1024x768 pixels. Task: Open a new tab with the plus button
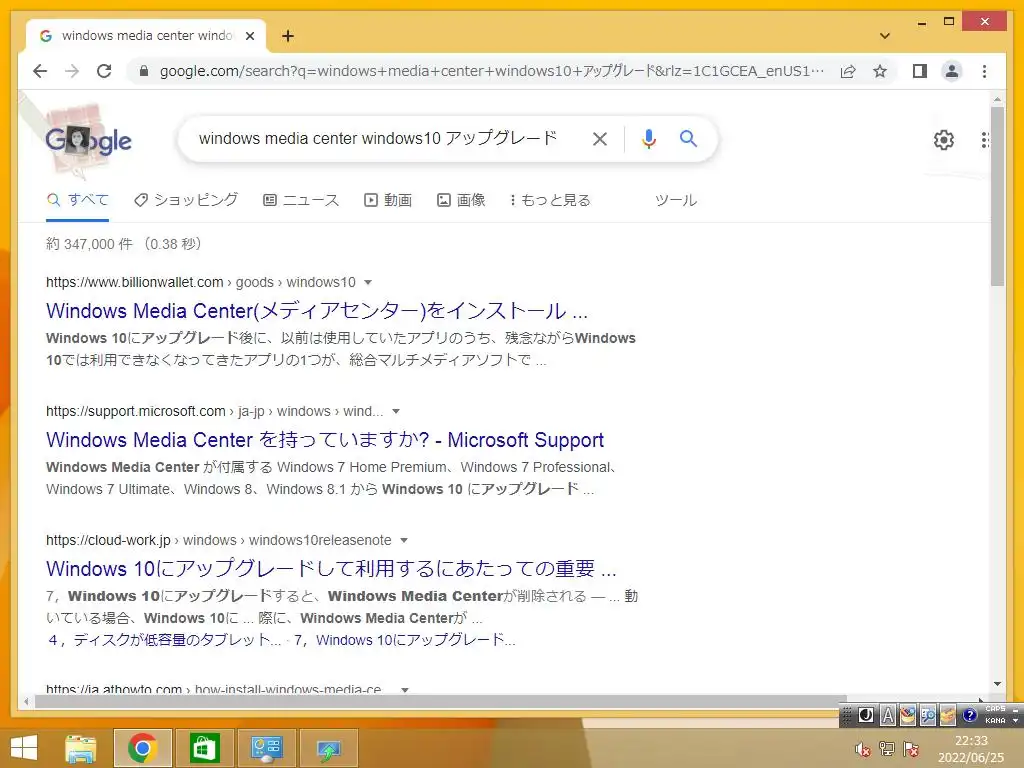287,36
